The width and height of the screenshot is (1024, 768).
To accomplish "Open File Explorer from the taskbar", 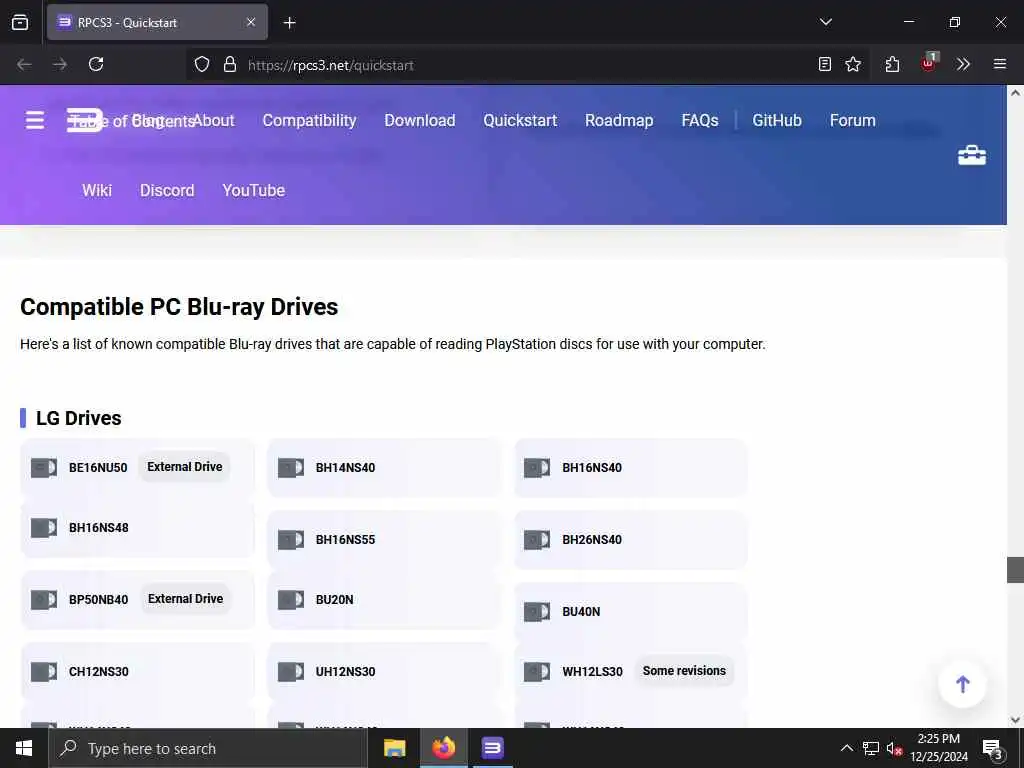I will point(394,748).
